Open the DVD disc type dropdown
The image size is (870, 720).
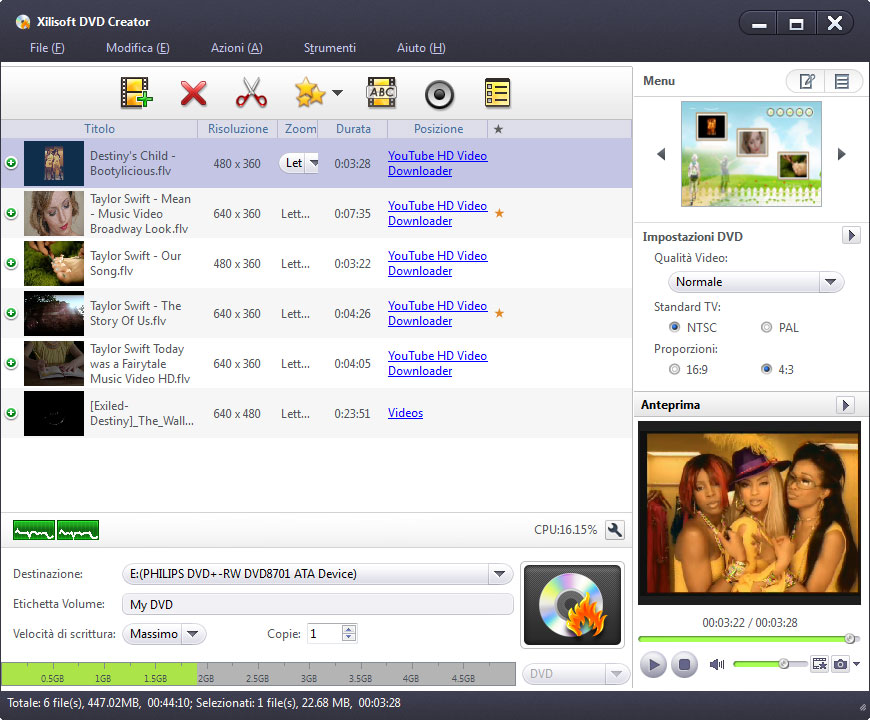tap(616, 674)
